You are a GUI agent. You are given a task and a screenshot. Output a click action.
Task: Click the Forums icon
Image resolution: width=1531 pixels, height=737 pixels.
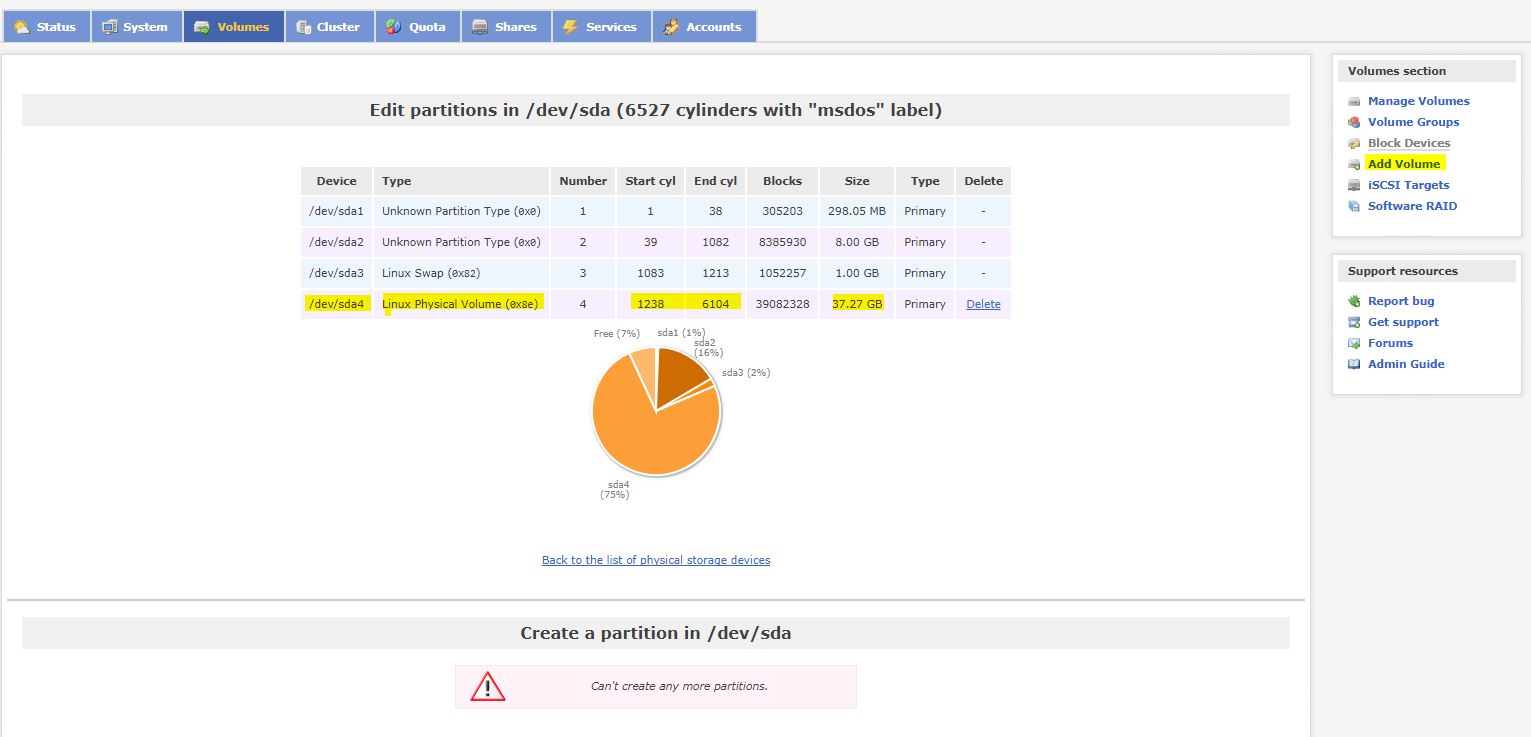coord(1354,343)
